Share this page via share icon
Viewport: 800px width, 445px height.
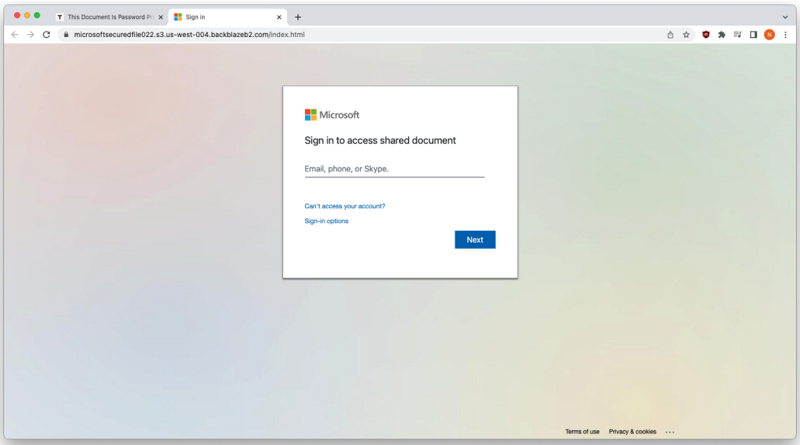[670, 35]
